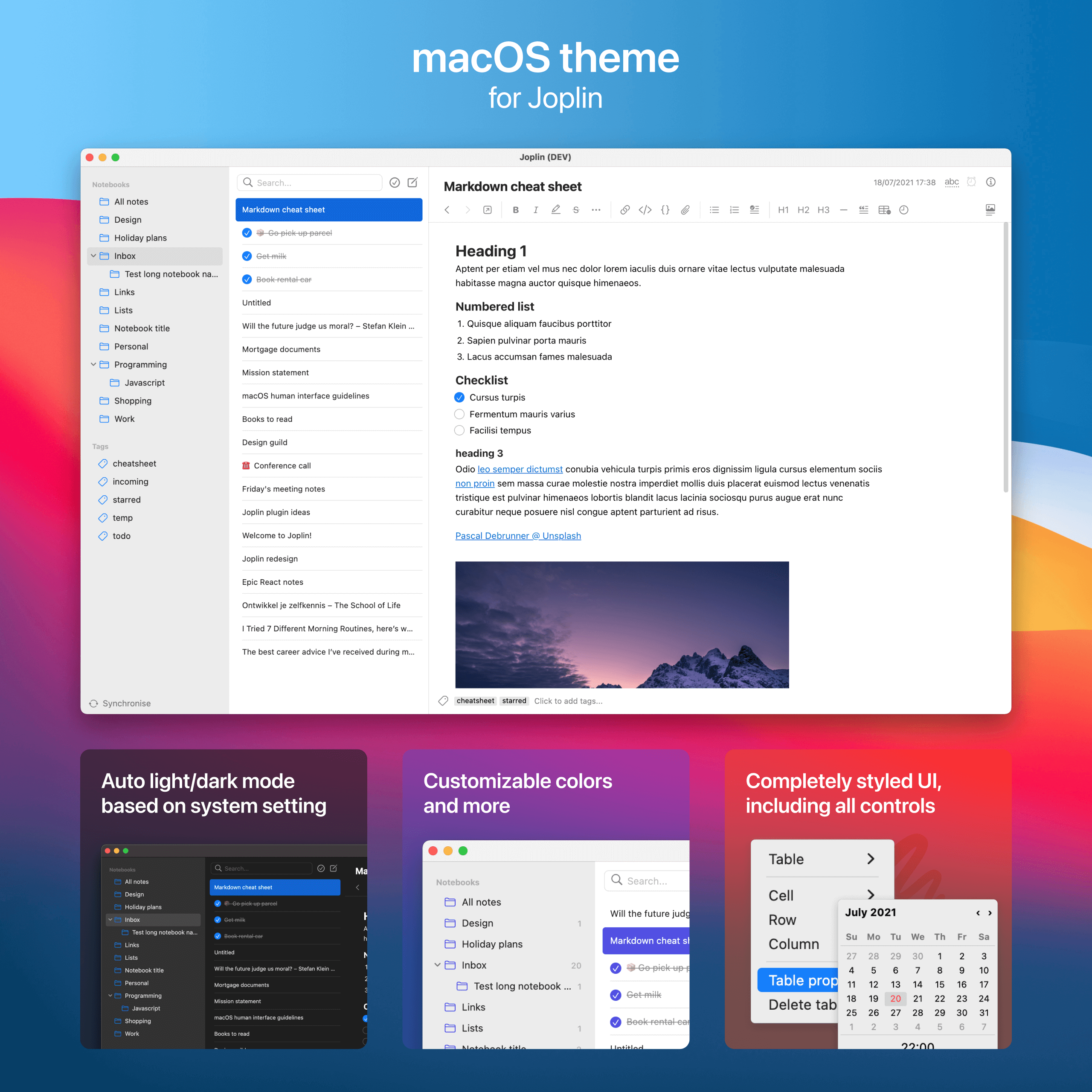Create new note with pencil icon

[x=412, y=183]
